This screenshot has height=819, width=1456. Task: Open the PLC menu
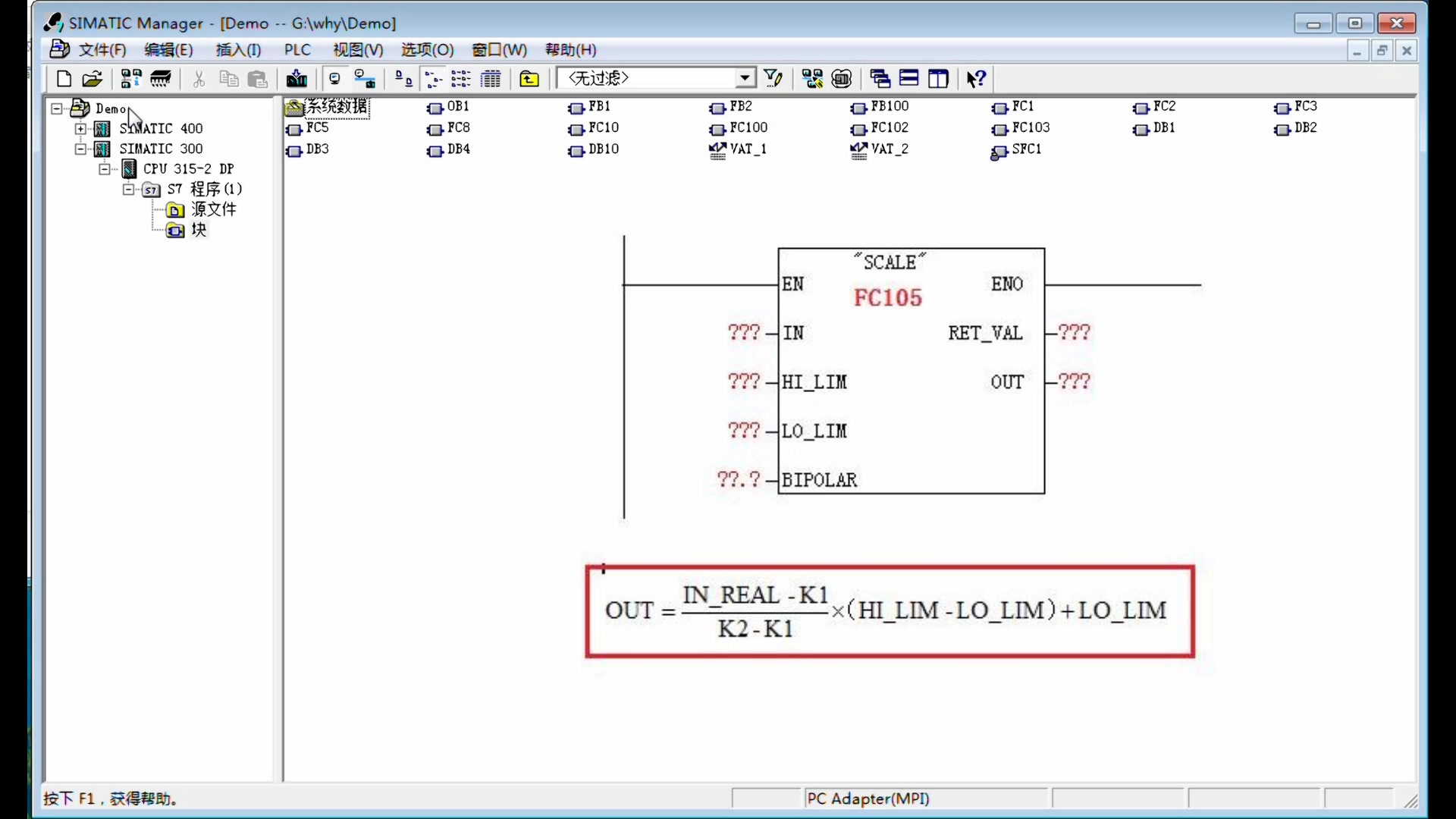[297, 50]
